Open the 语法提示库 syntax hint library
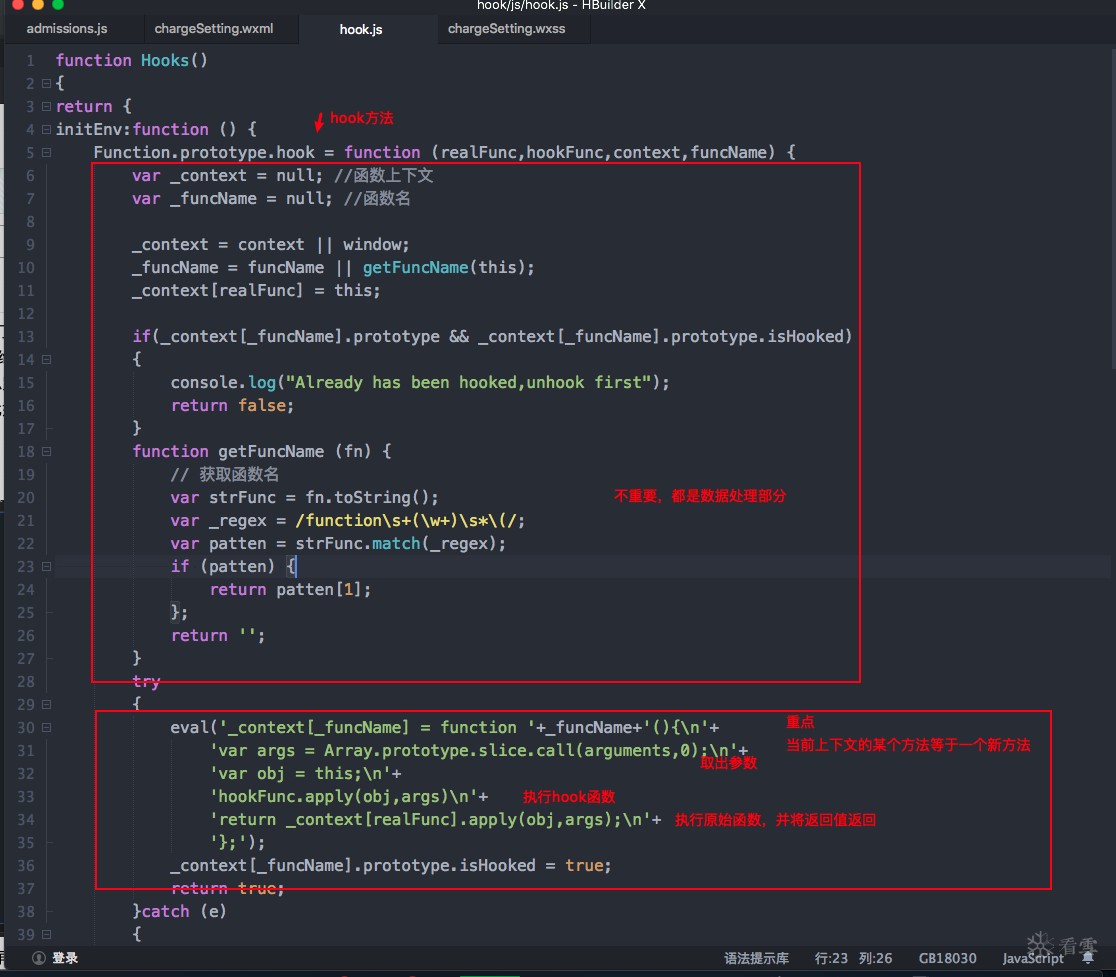 pos(756,958)
